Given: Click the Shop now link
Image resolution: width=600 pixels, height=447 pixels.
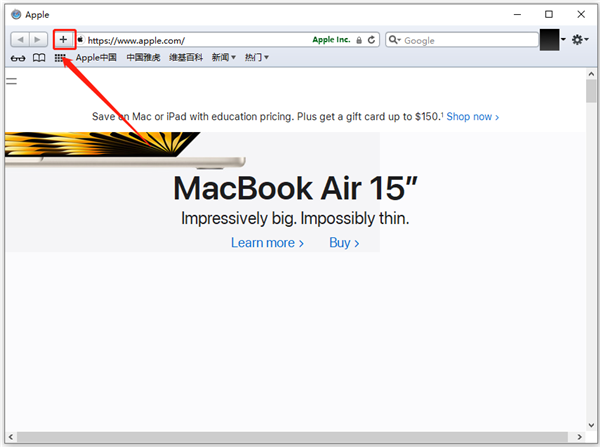Looking at the screenshot, I should (473, 116).
